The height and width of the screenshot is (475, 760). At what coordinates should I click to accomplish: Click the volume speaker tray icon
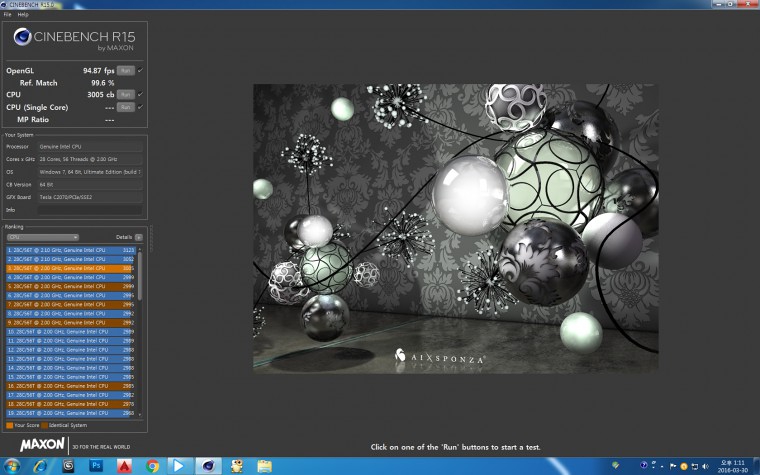pyautogui.click(x=705, y=466)
